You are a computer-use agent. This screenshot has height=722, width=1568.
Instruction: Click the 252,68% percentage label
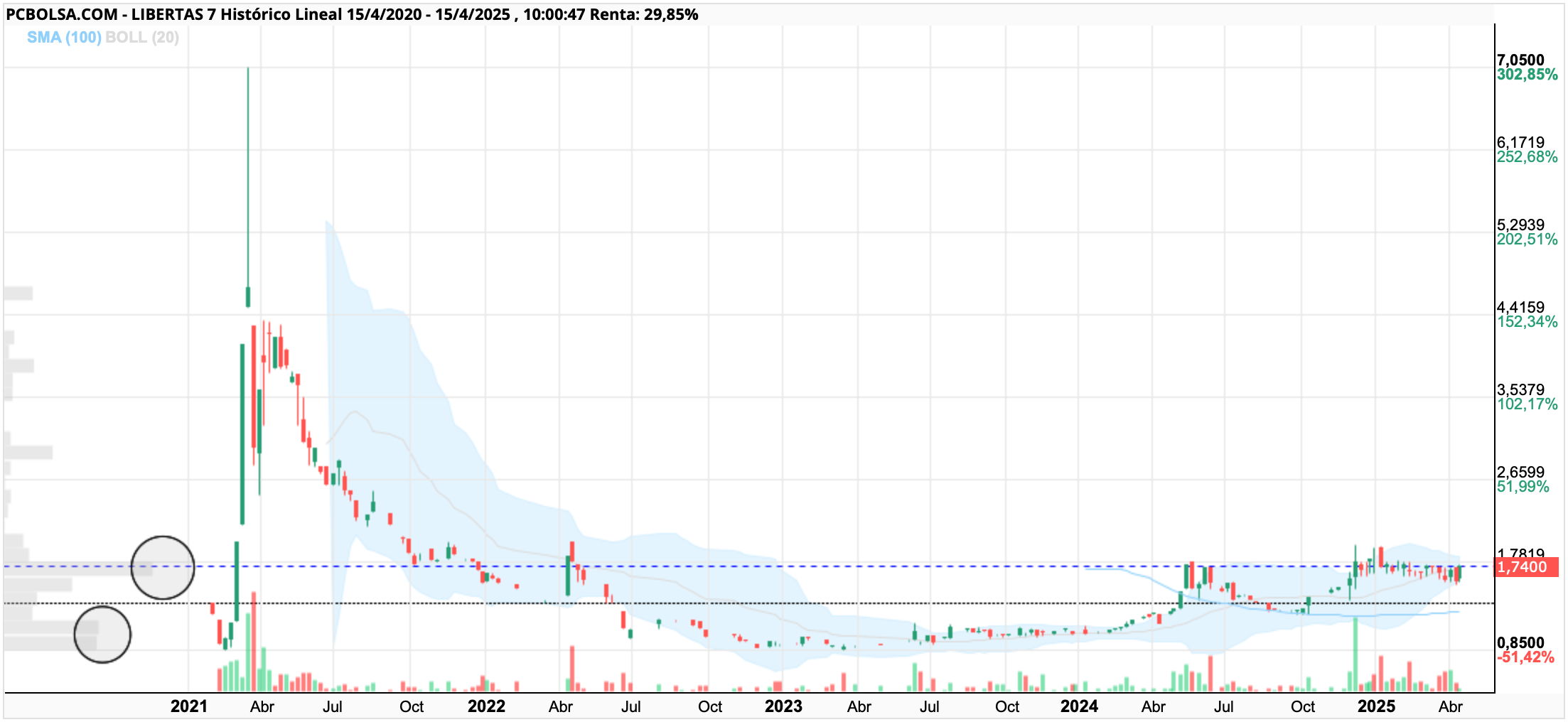click(1527, 157)
